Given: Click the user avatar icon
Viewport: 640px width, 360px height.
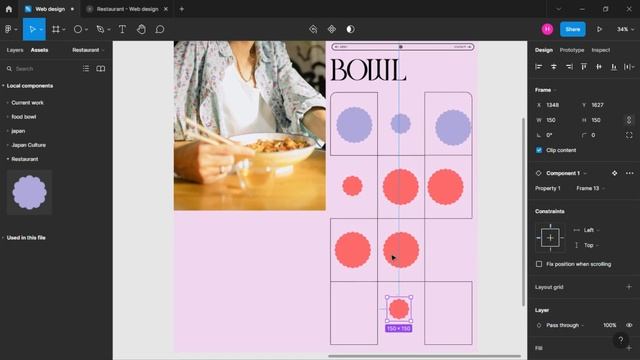Looking at the screenshot, I should pyautogui.click(x=547, y=29).
